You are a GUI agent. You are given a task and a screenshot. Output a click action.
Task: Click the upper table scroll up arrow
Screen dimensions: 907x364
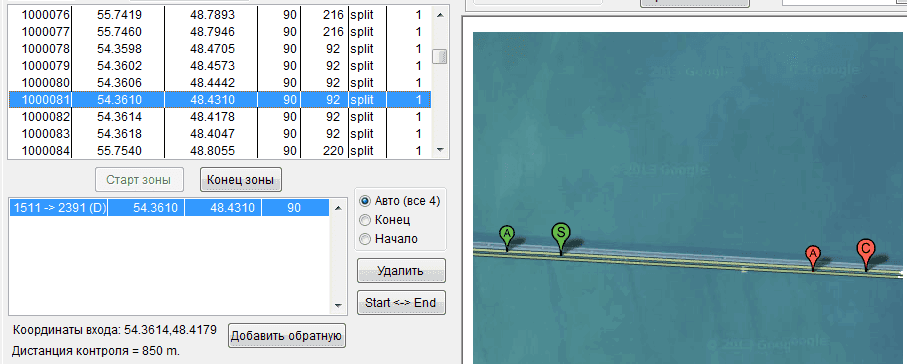coord(440,15)
